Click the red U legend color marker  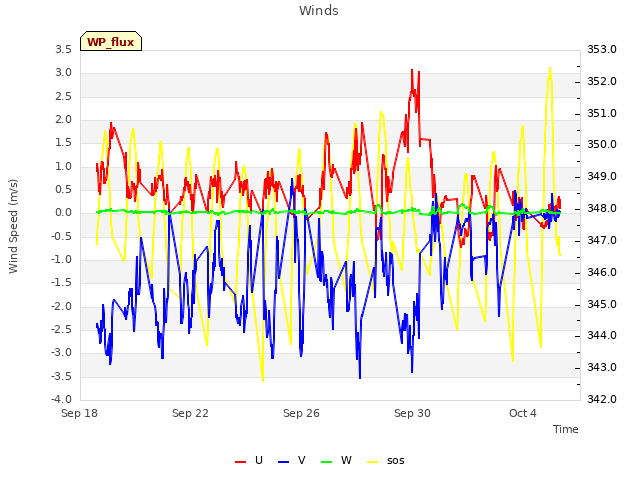click(x=240, y=462)
